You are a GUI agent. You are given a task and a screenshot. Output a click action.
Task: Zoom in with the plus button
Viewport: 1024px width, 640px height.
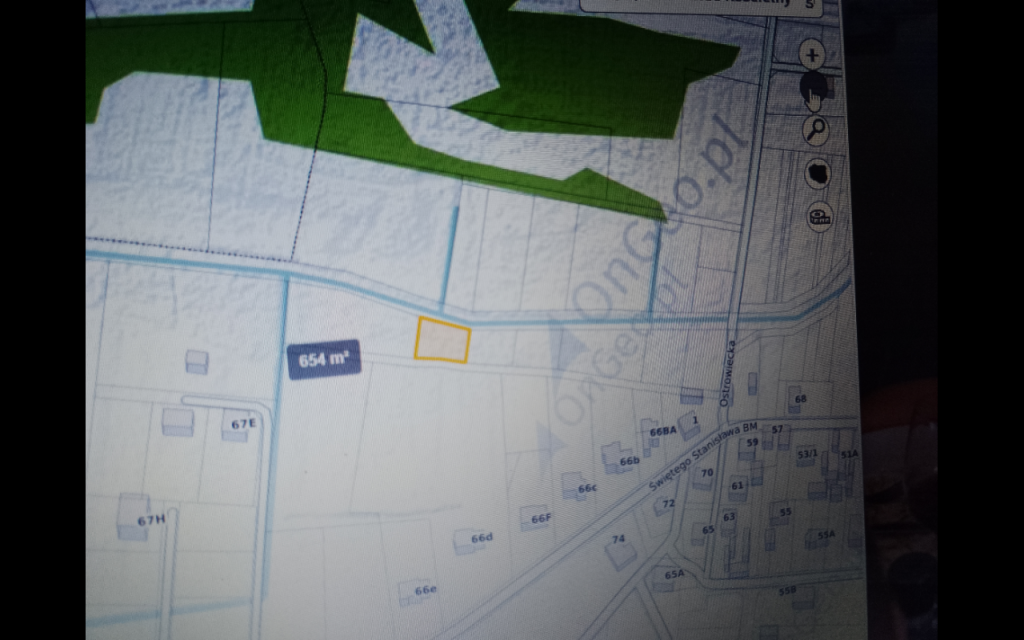point(812,56)
